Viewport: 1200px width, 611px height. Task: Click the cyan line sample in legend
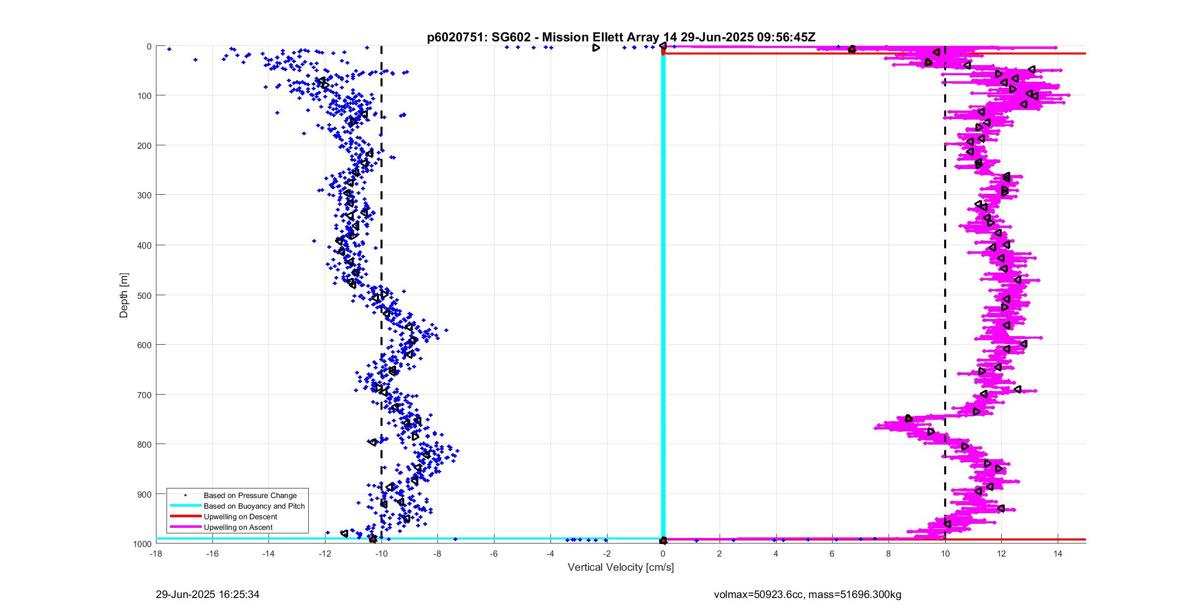coord(185,506)
